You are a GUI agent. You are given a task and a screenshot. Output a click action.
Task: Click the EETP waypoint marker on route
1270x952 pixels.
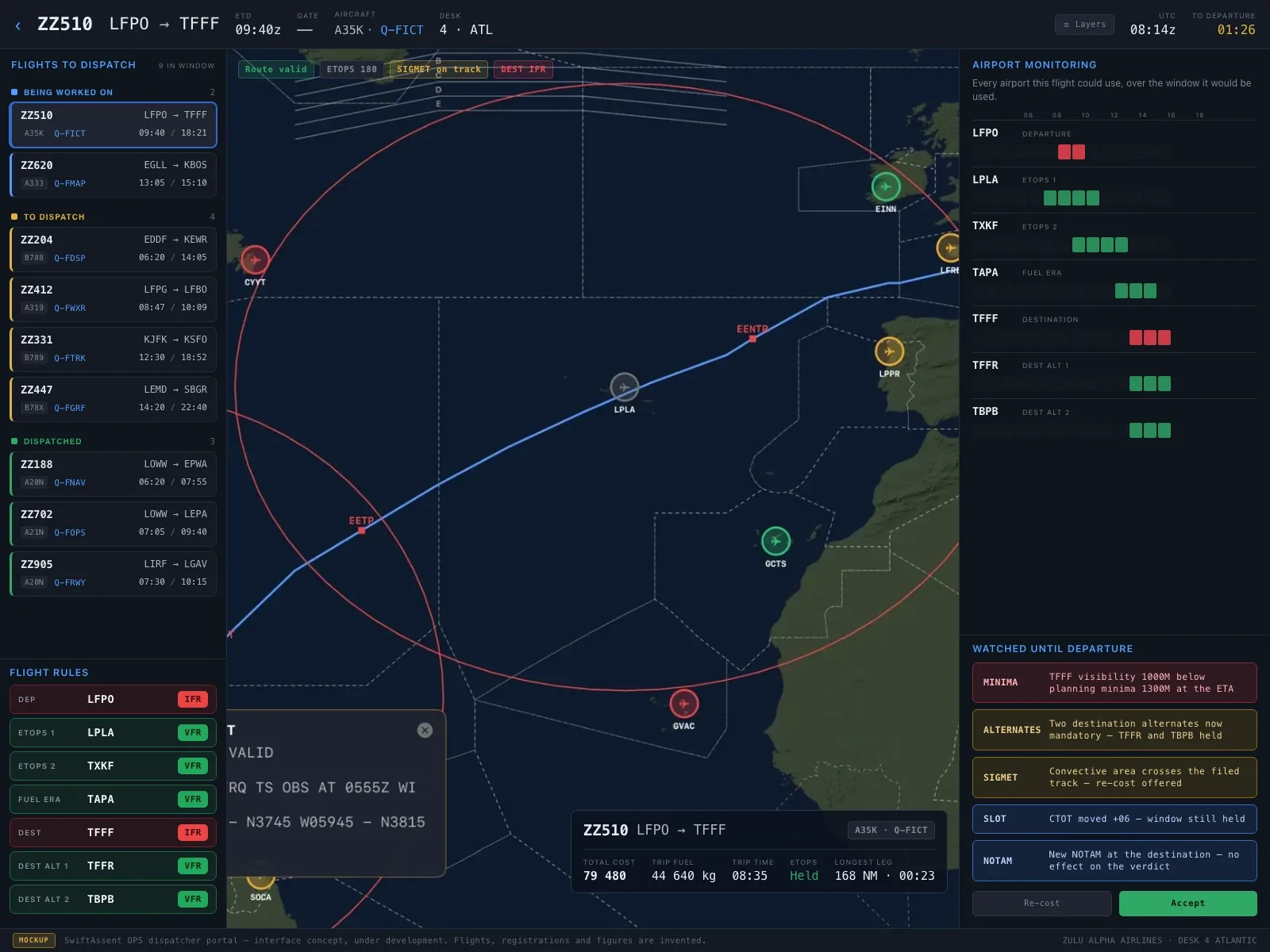pos(361,530)
